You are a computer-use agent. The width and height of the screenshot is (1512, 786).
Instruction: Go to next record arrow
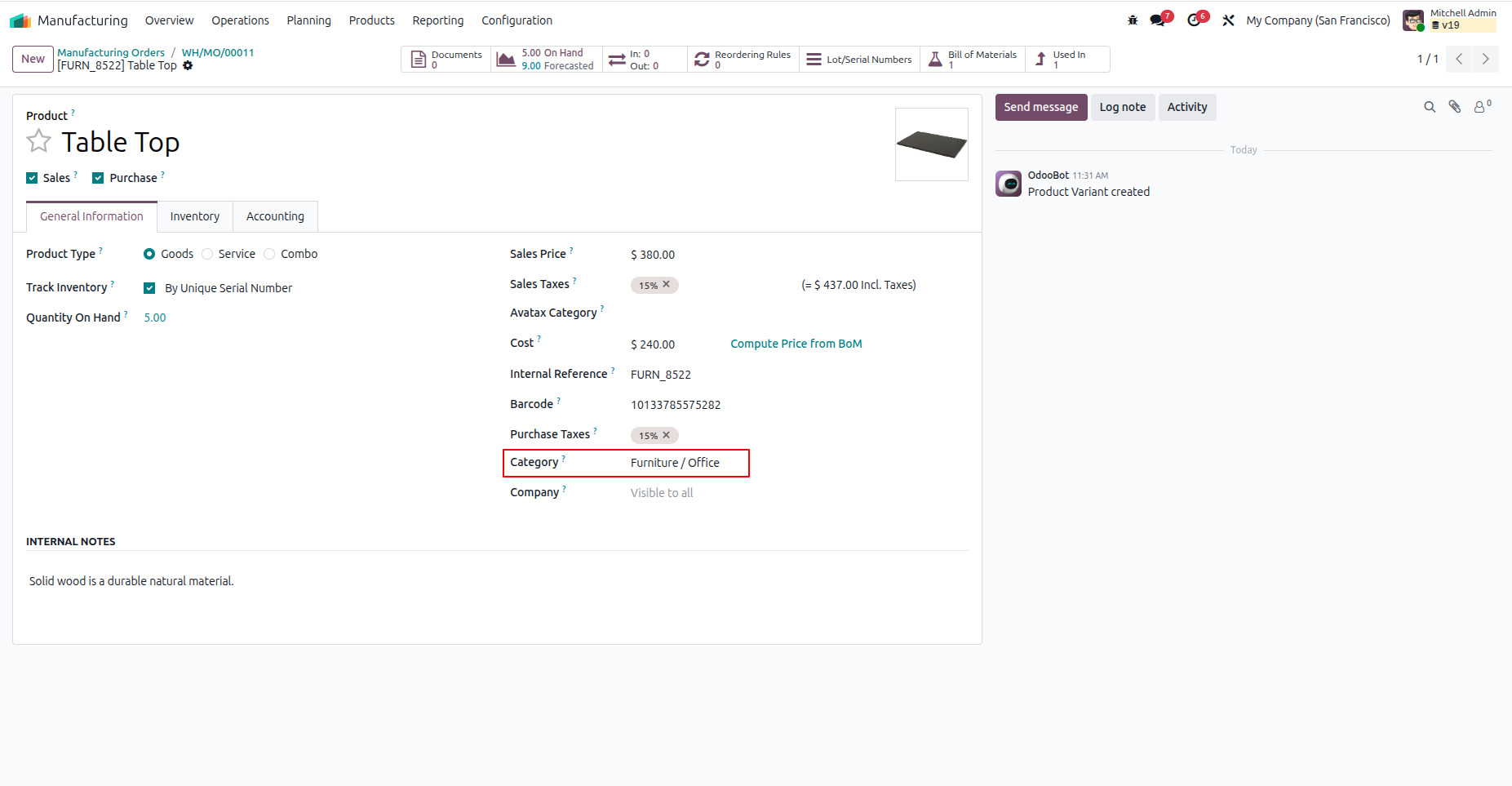1485,59
